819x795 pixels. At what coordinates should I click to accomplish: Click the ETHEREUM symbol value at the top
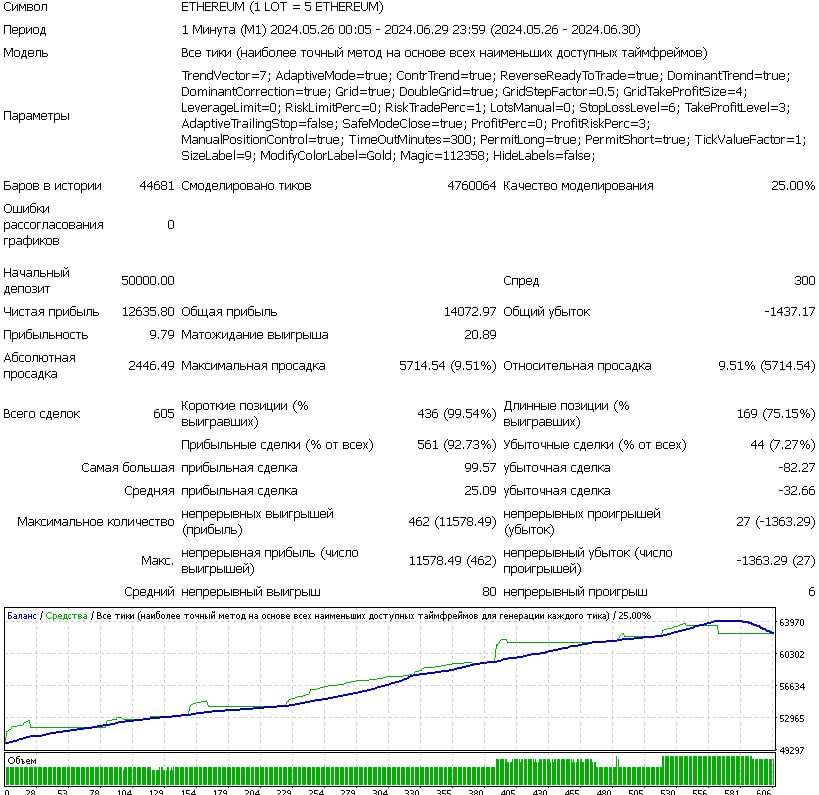point(282,7)
